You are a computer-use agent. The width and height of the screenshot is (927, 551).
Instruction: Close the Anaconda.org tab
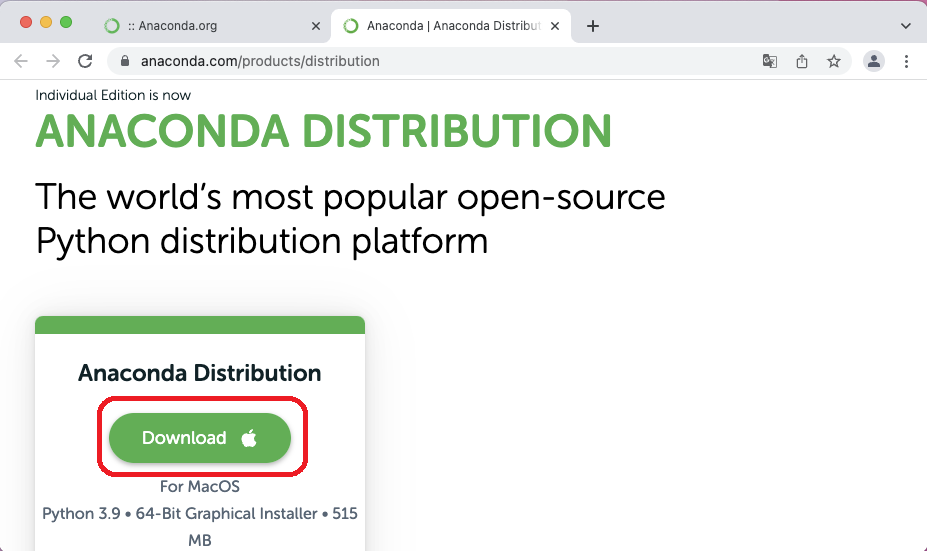[316, 26]
